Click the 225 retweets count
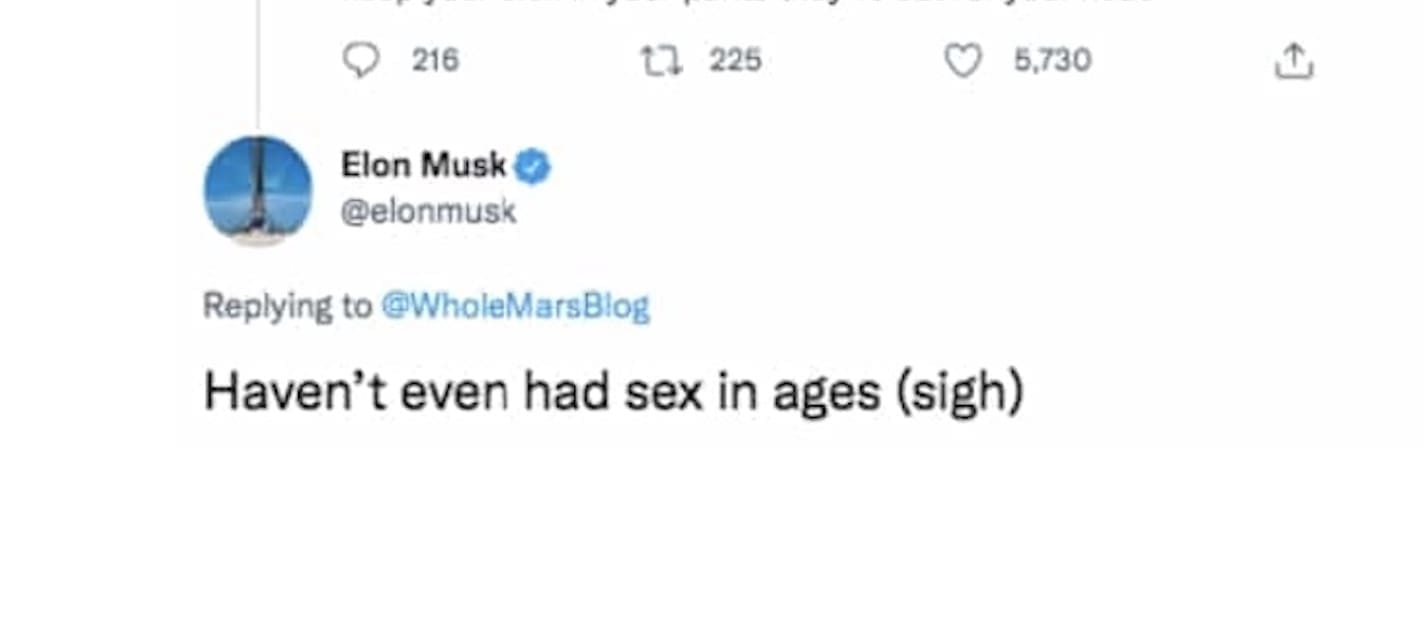Viewport: 1424px width, 622px height. [x=735, y=61]
